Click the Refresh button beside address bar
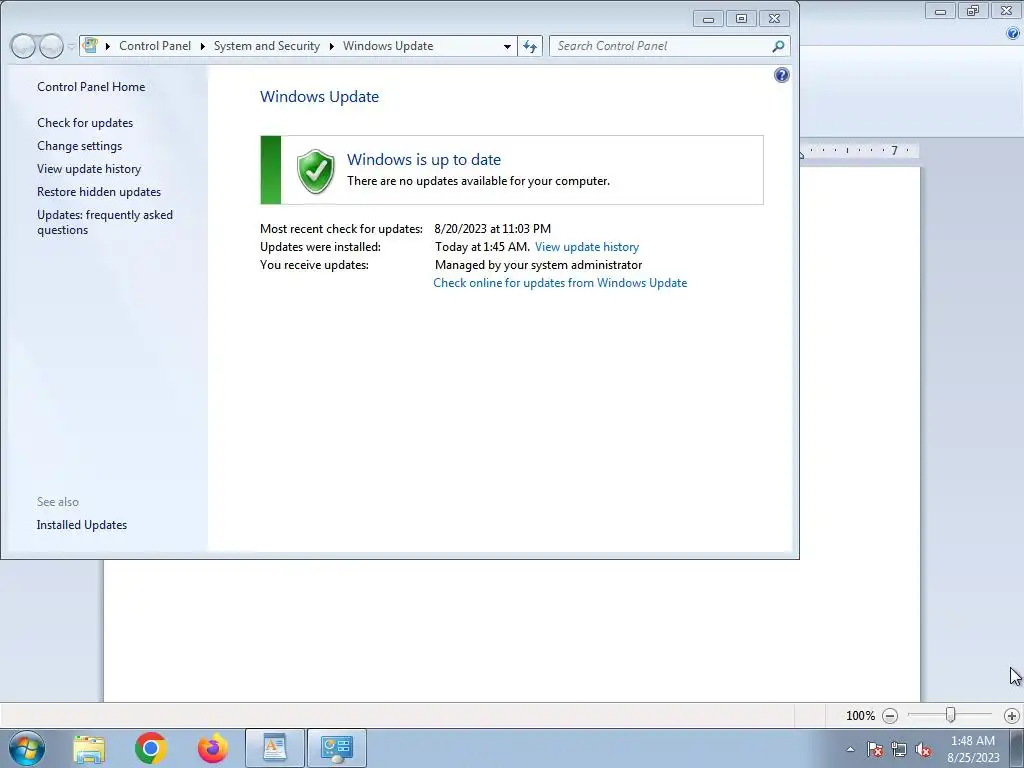The height and width of the screenshot is (768, 1024). tap(530, 46)
